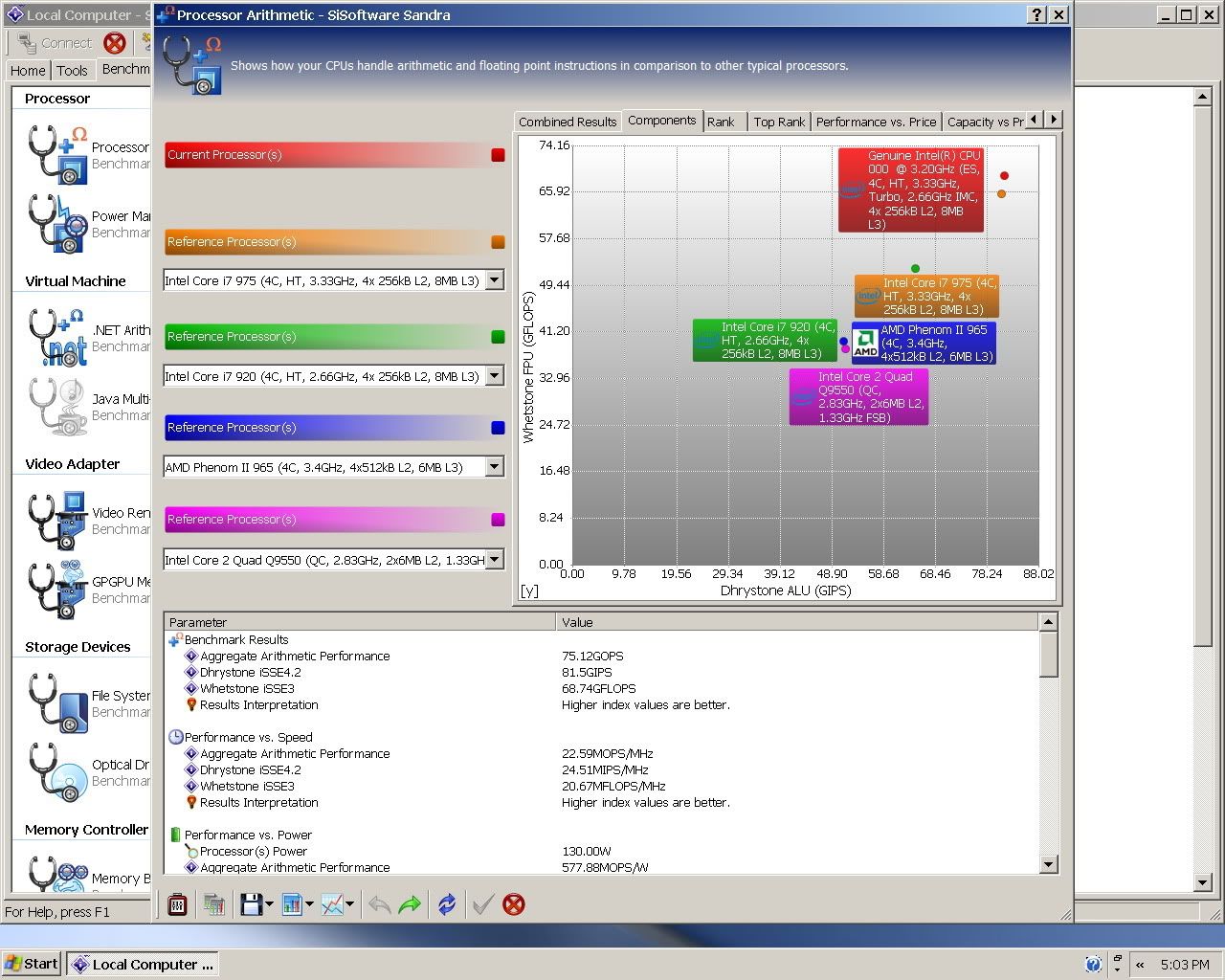Click the results list scroll down arrow
1225x980 pixels.
1048,864
